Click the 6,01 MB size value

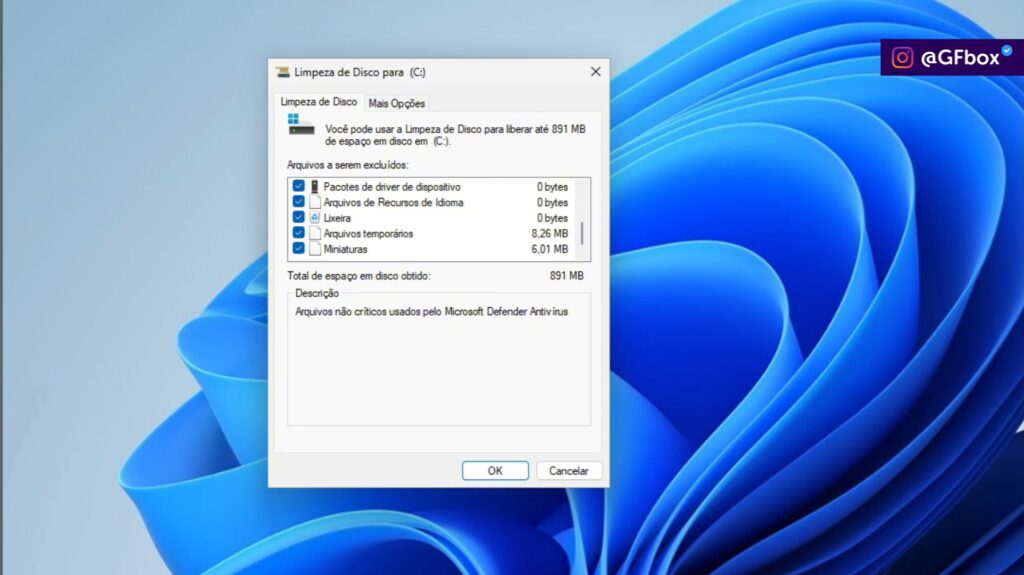pos(549,249)
